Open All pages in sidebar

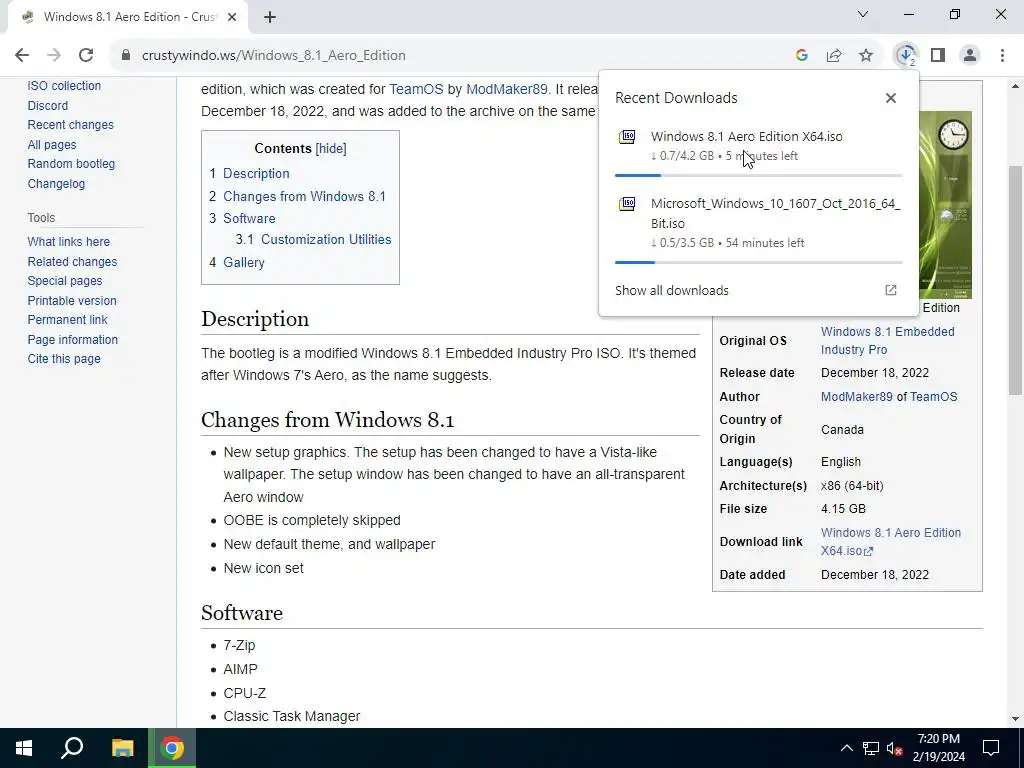click(52, 145)
